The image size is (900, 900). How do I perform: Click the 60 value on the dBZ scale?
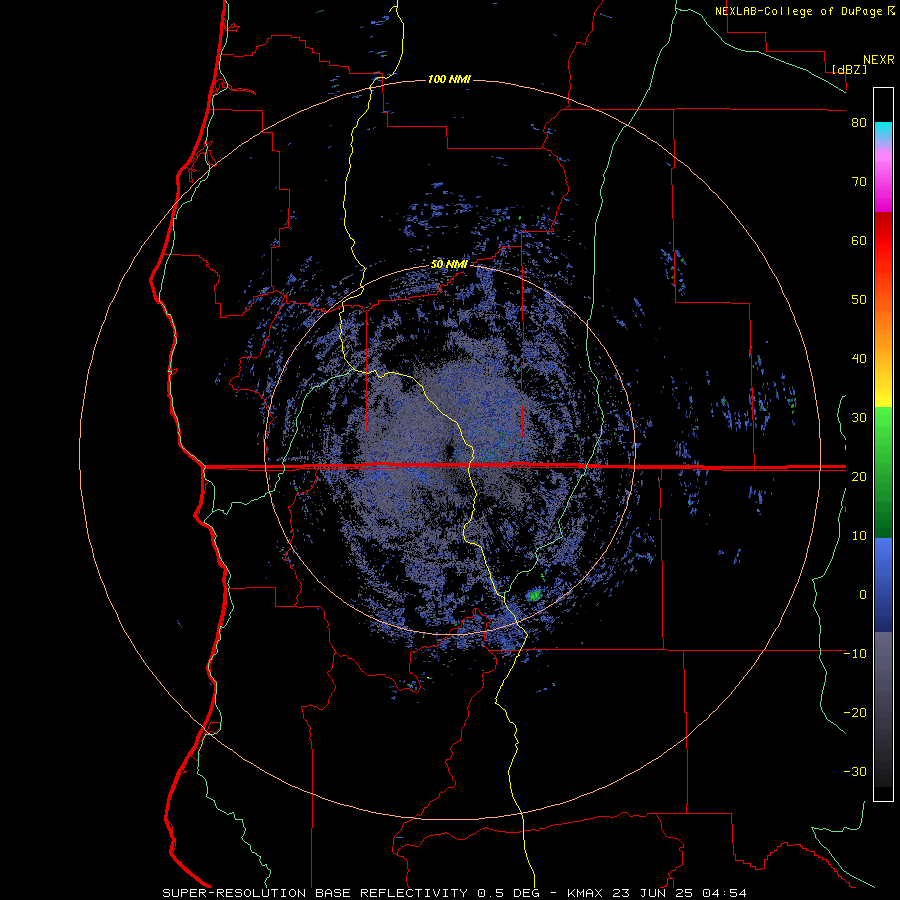point(859,241)
